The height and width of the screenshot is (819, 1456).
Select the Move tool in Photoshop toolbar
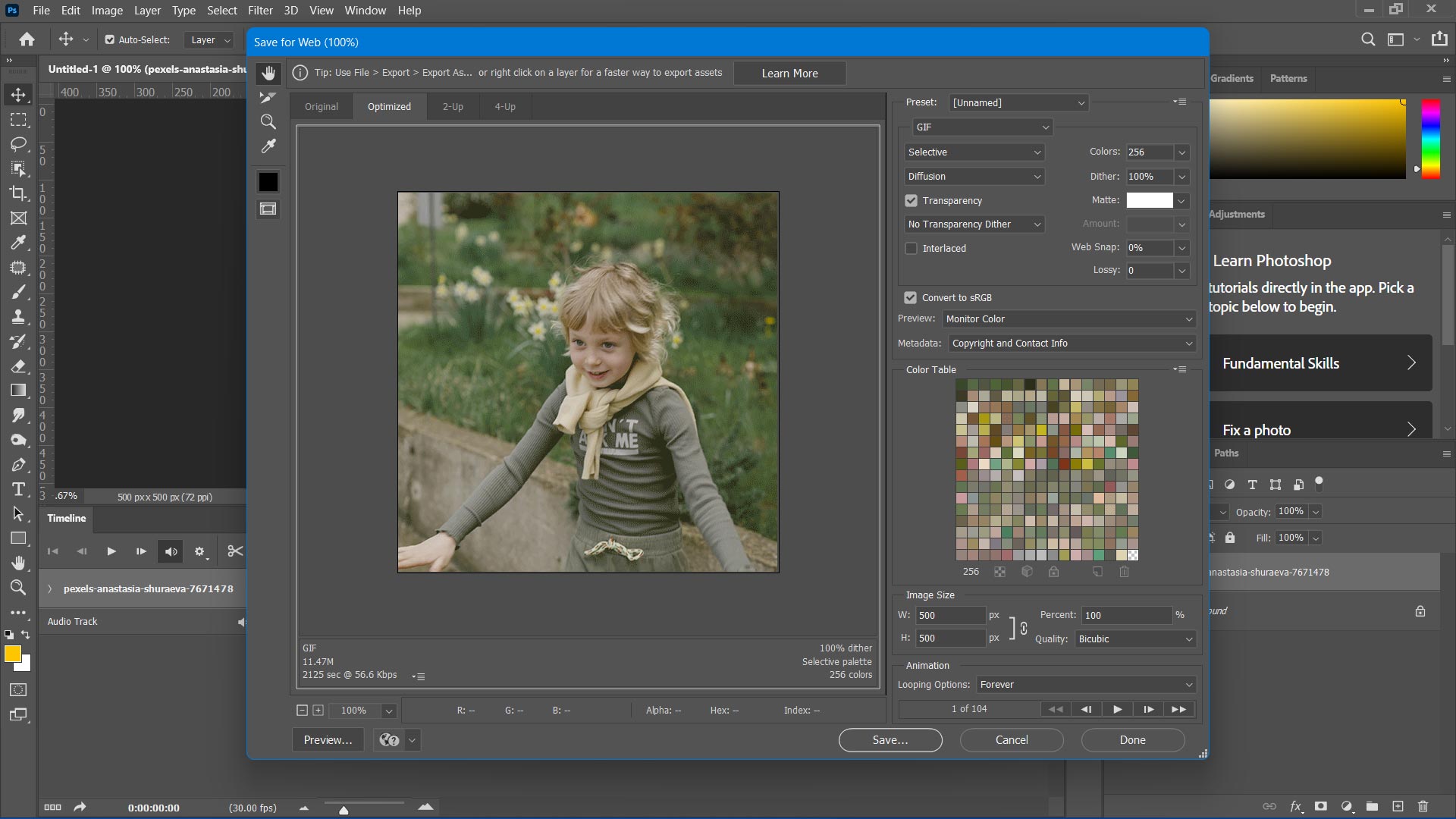[18, 95]
